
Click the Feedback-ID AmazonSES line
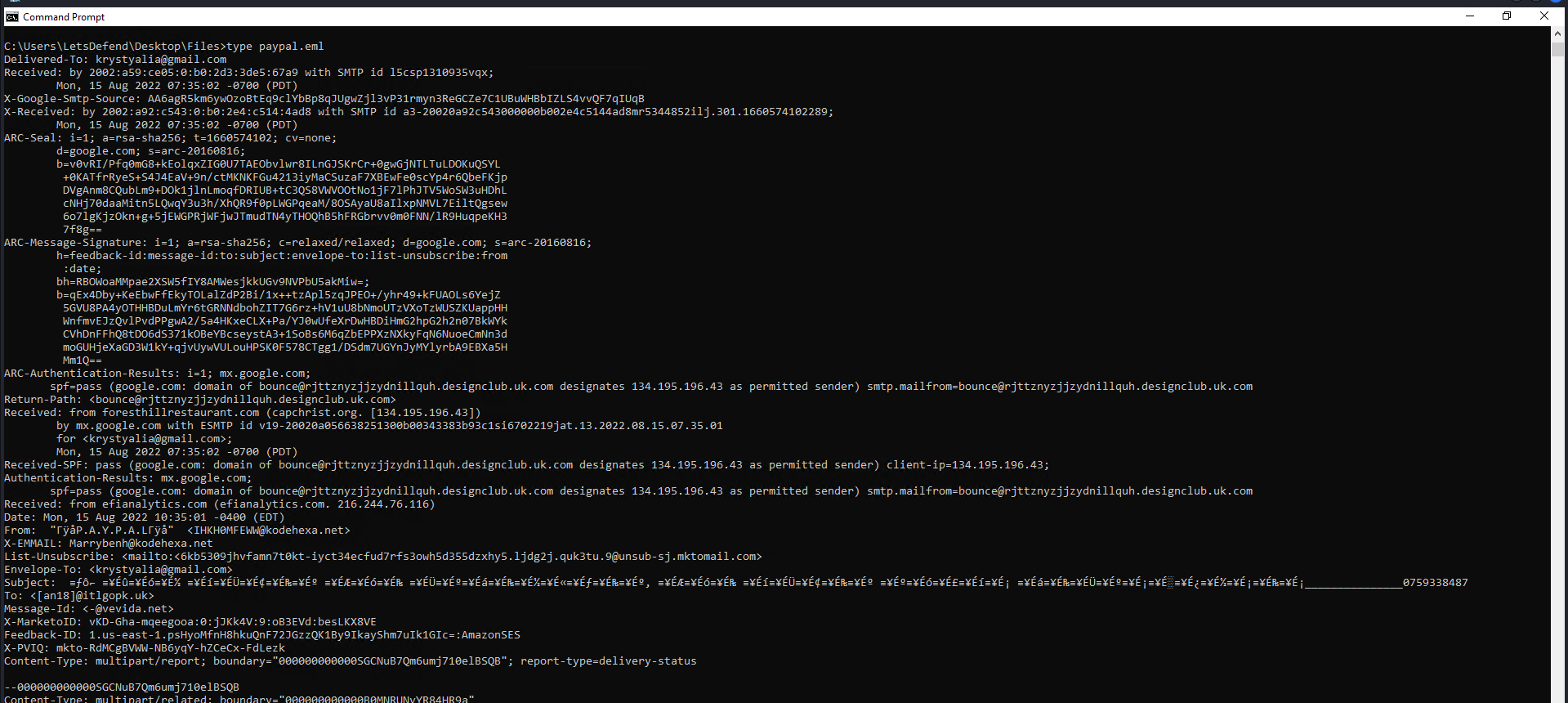point(262,635)
